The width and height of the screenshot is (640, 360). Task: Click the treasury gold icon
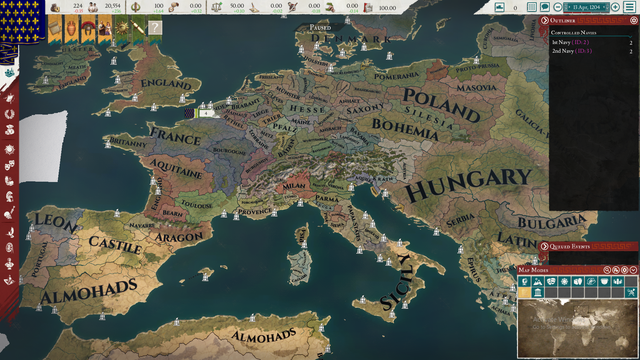(55, 7)
